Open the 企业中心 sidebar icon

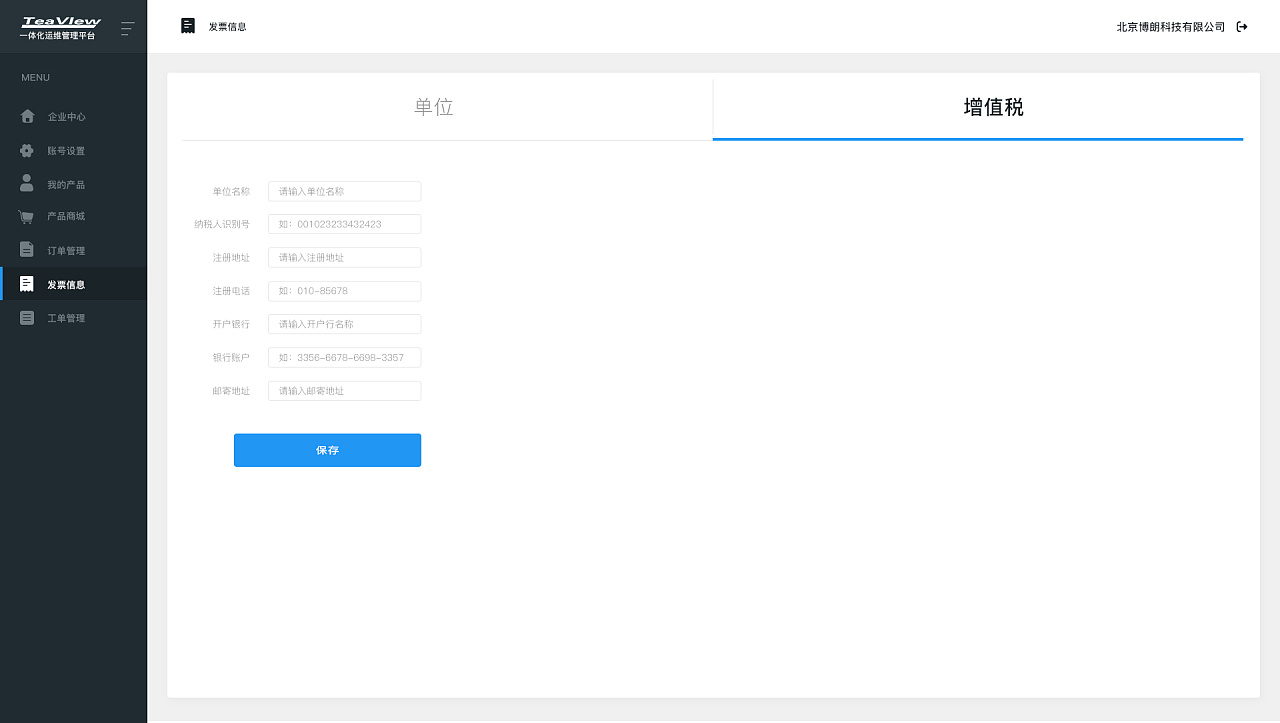click(x=27, y=116)
